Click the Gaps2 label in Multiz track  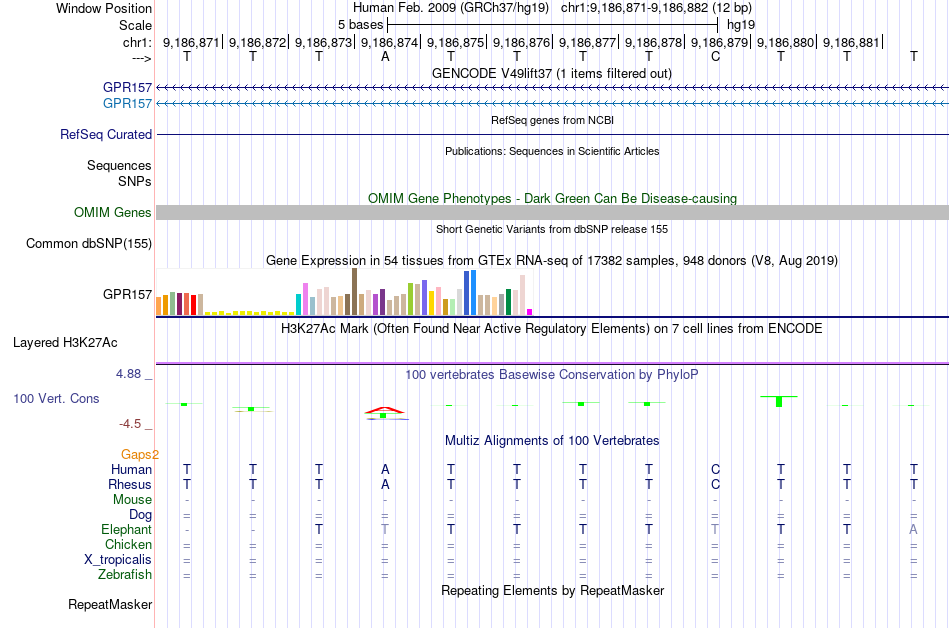coord(140,455)
